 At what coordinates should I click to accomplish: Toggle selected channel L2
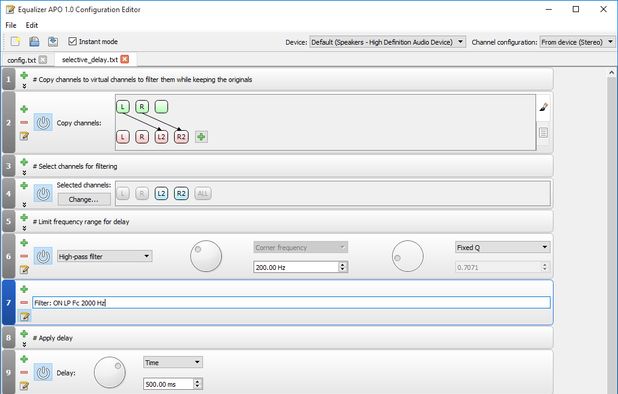(161, 193)
